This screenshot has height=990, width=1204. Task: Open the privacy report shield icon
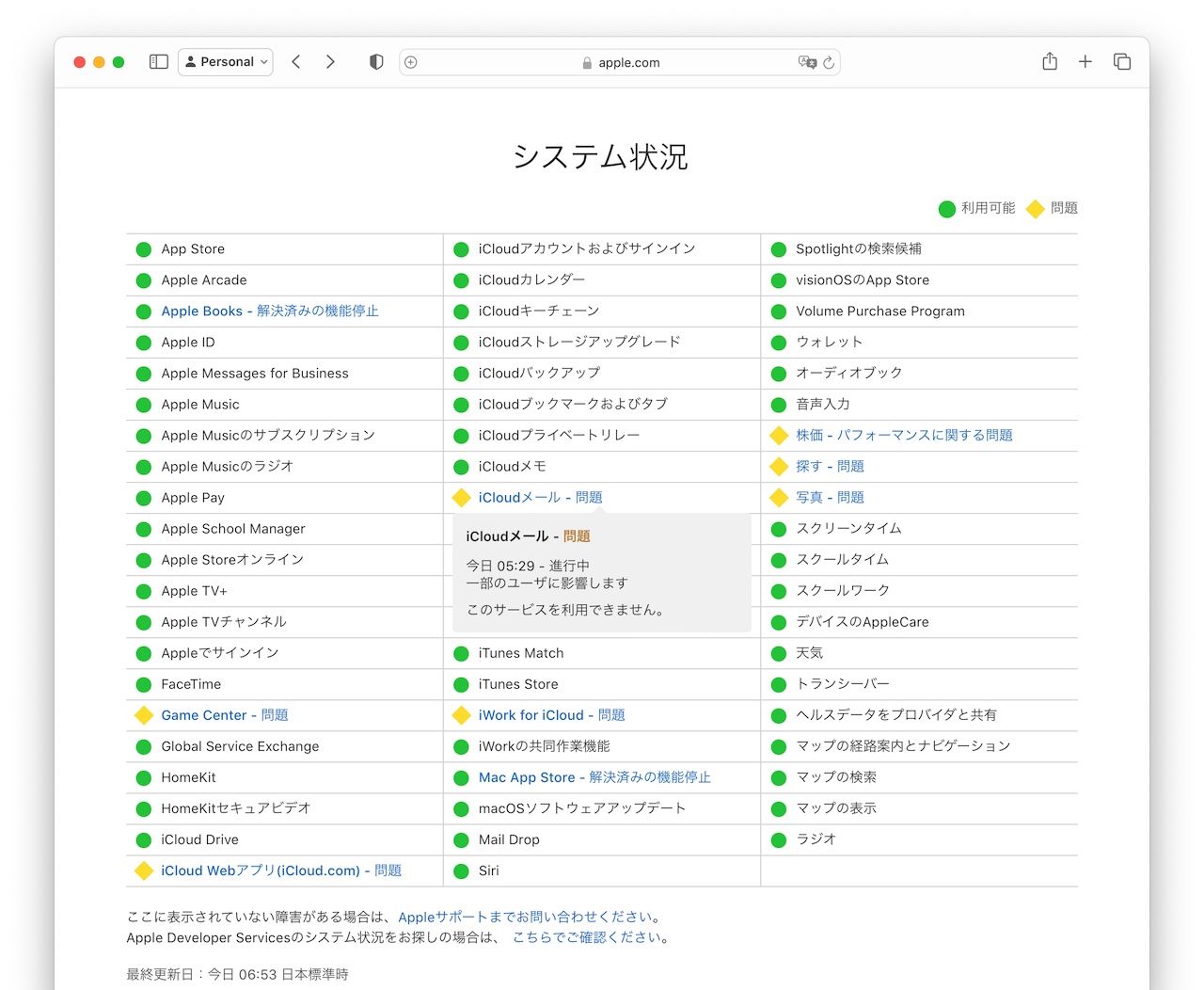376,62
